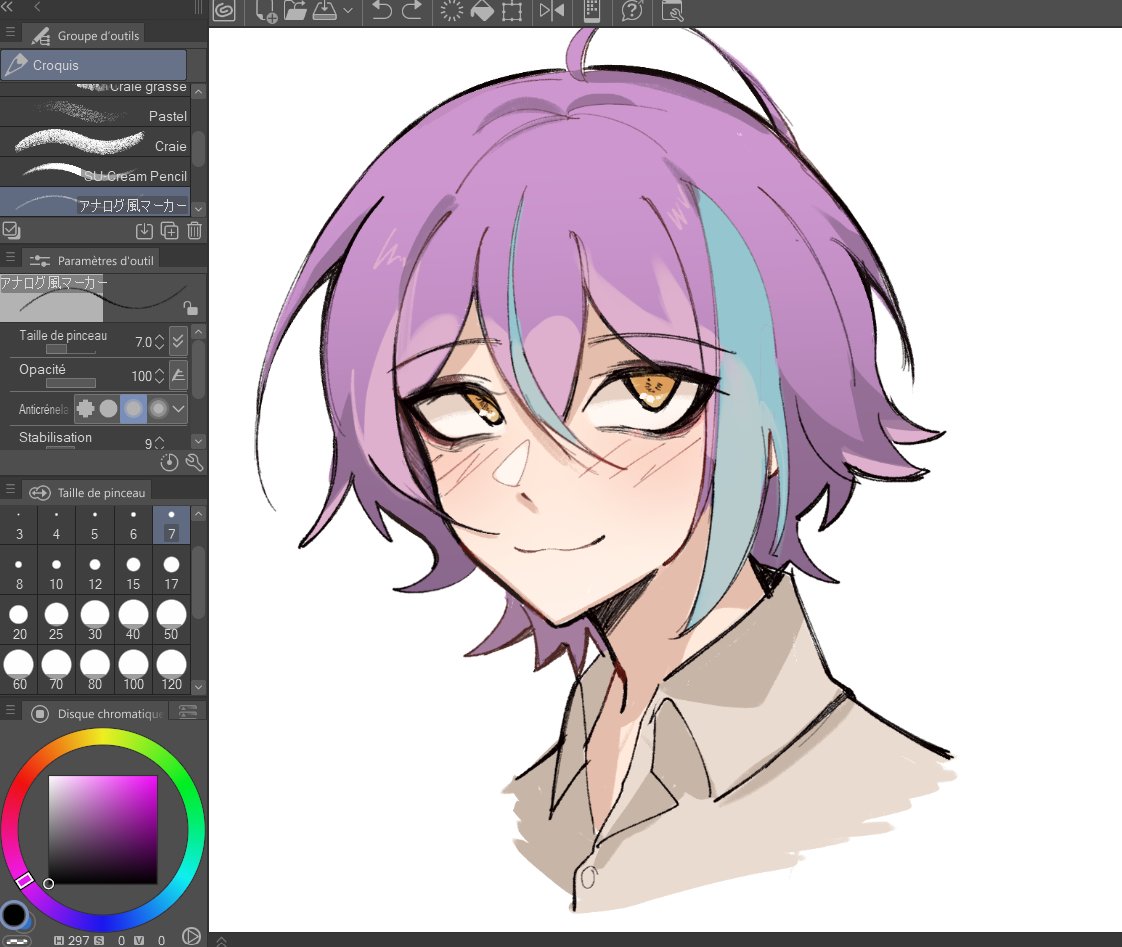Image resolution: width=1122 pixels, height=947 pixels.
Task: Set anti-aliasing to medium
Action: coord(133,409)
